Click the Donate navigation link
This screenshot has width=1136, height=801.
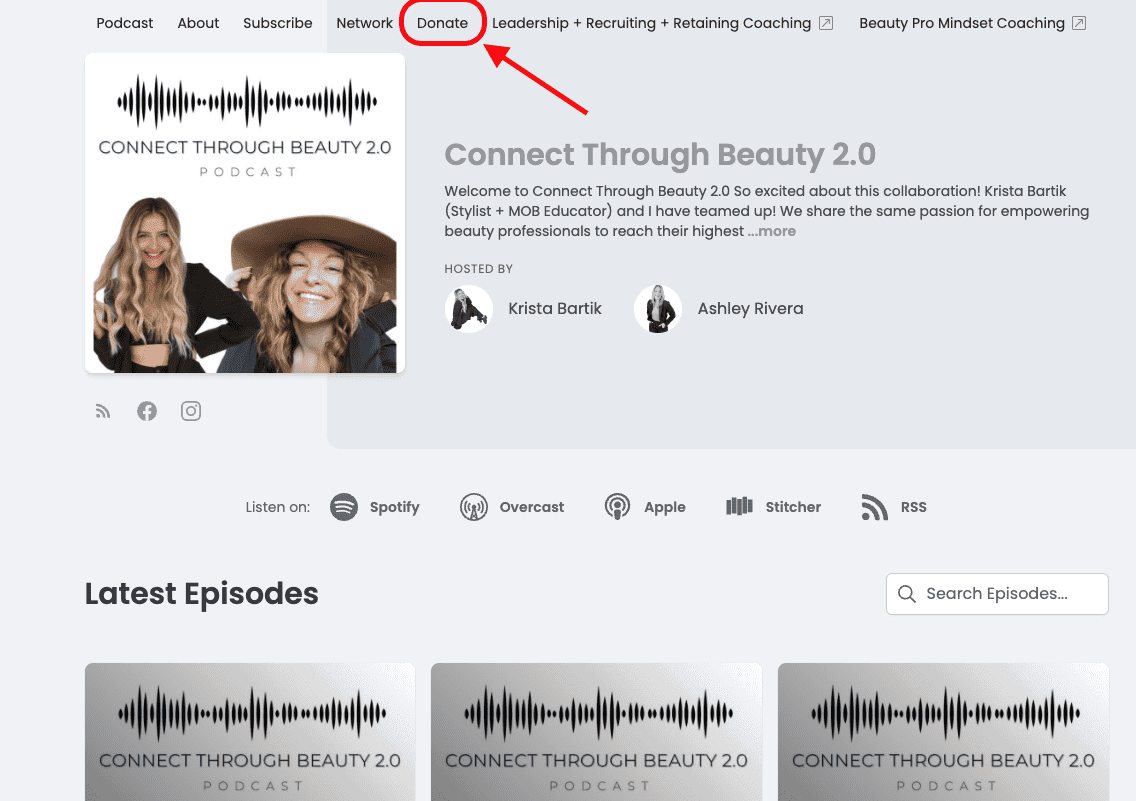tap(442, 23)
